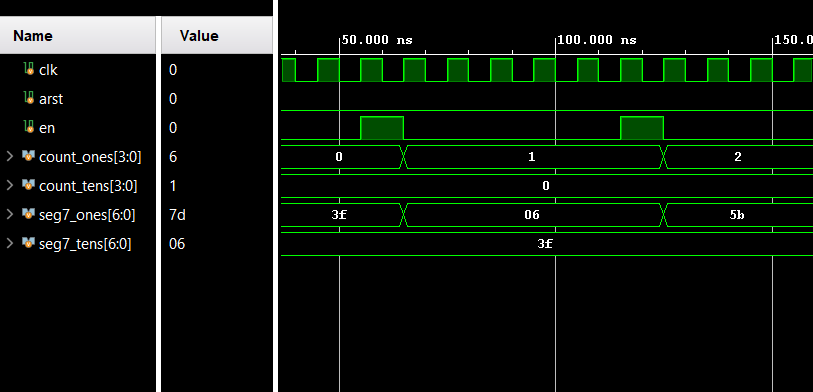The height and width of the screenshot is (392, 813).
Task: Select the count_tens[3:0] signal name
Action: click(x=88, y=186)
